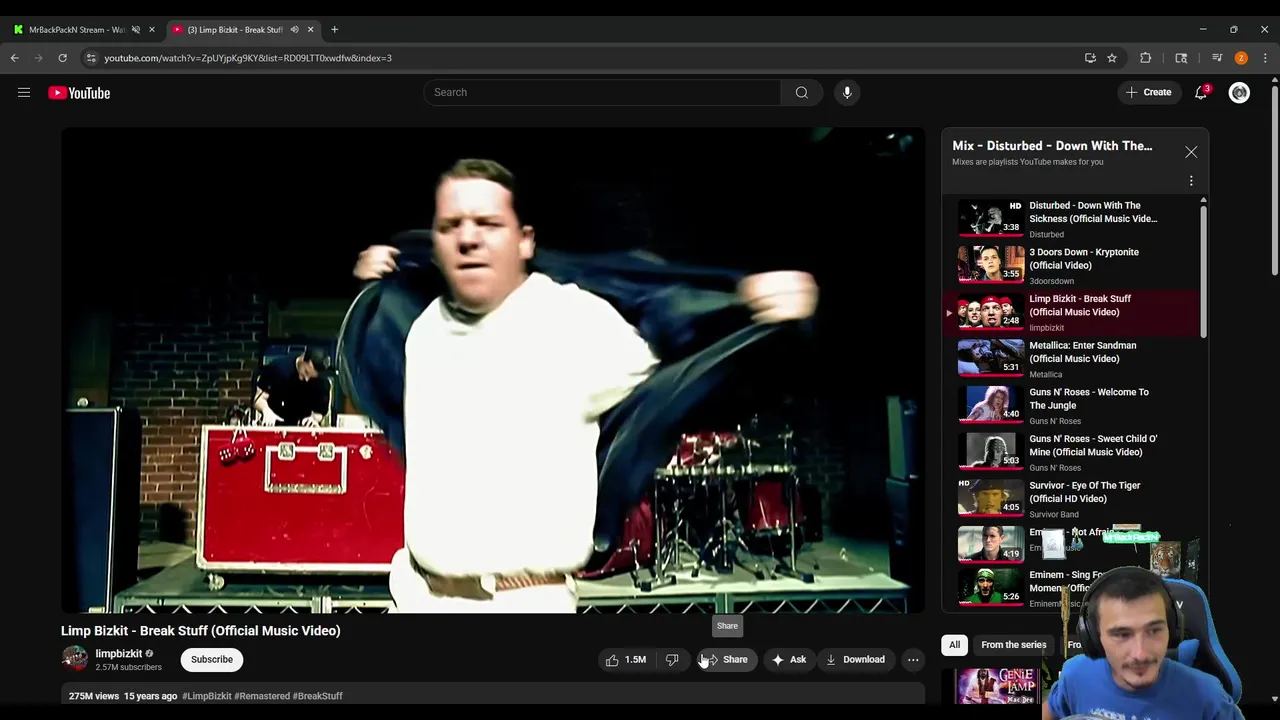Open the Genie Lamp suggested video thumbnail

(995, 685)
